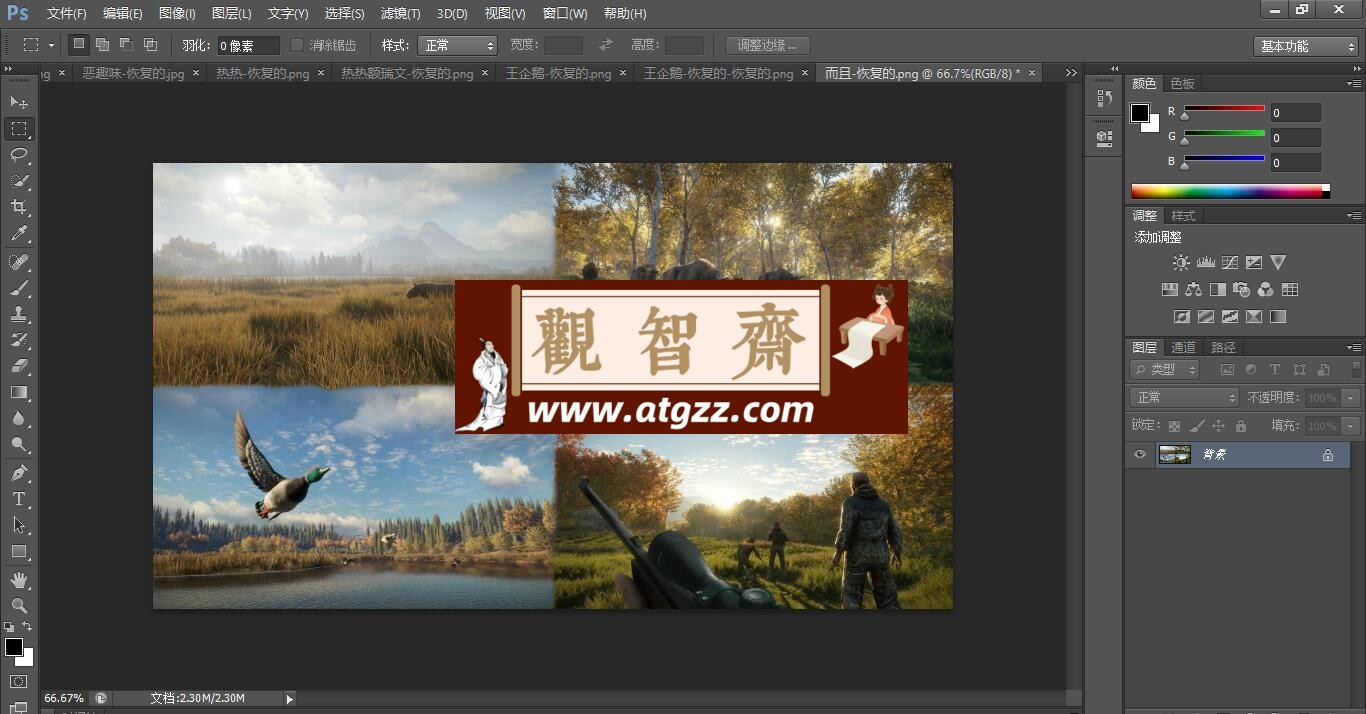Add a Curves adjustment layer
The image size is (1366, 714).
click(1229, 262)
